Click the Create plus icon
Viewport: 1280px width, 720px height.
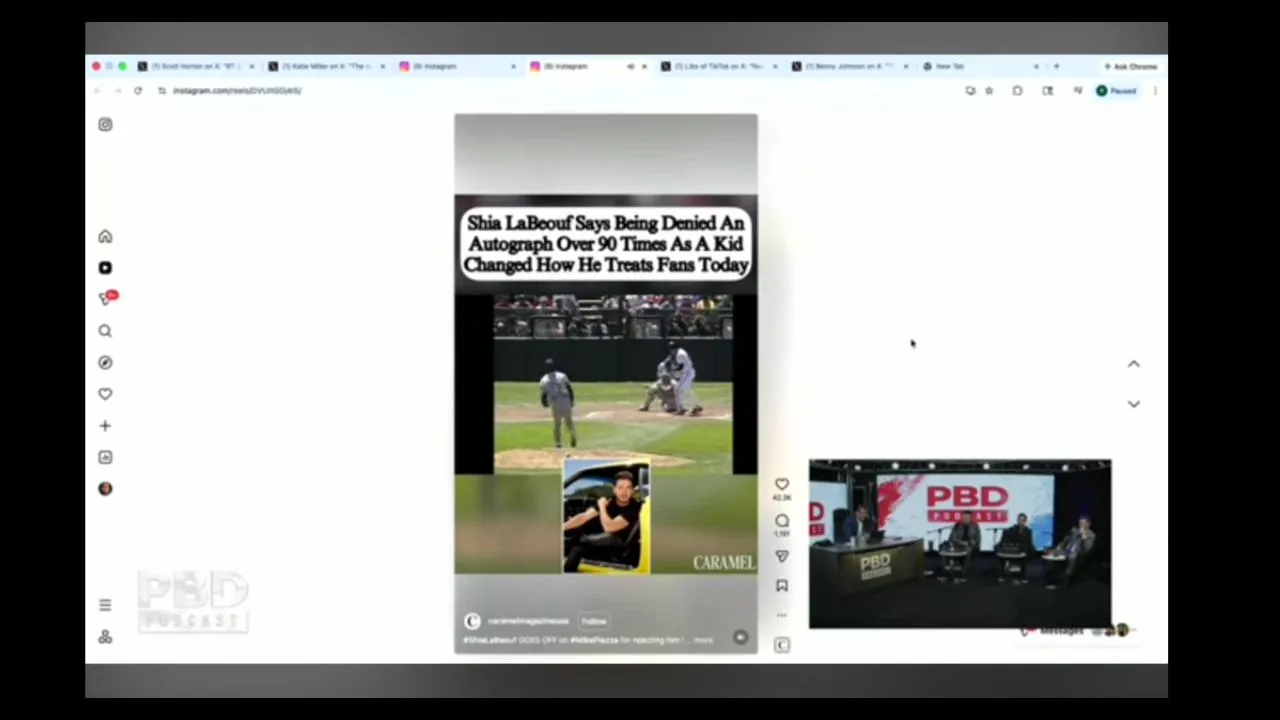[x=105, y=426]
